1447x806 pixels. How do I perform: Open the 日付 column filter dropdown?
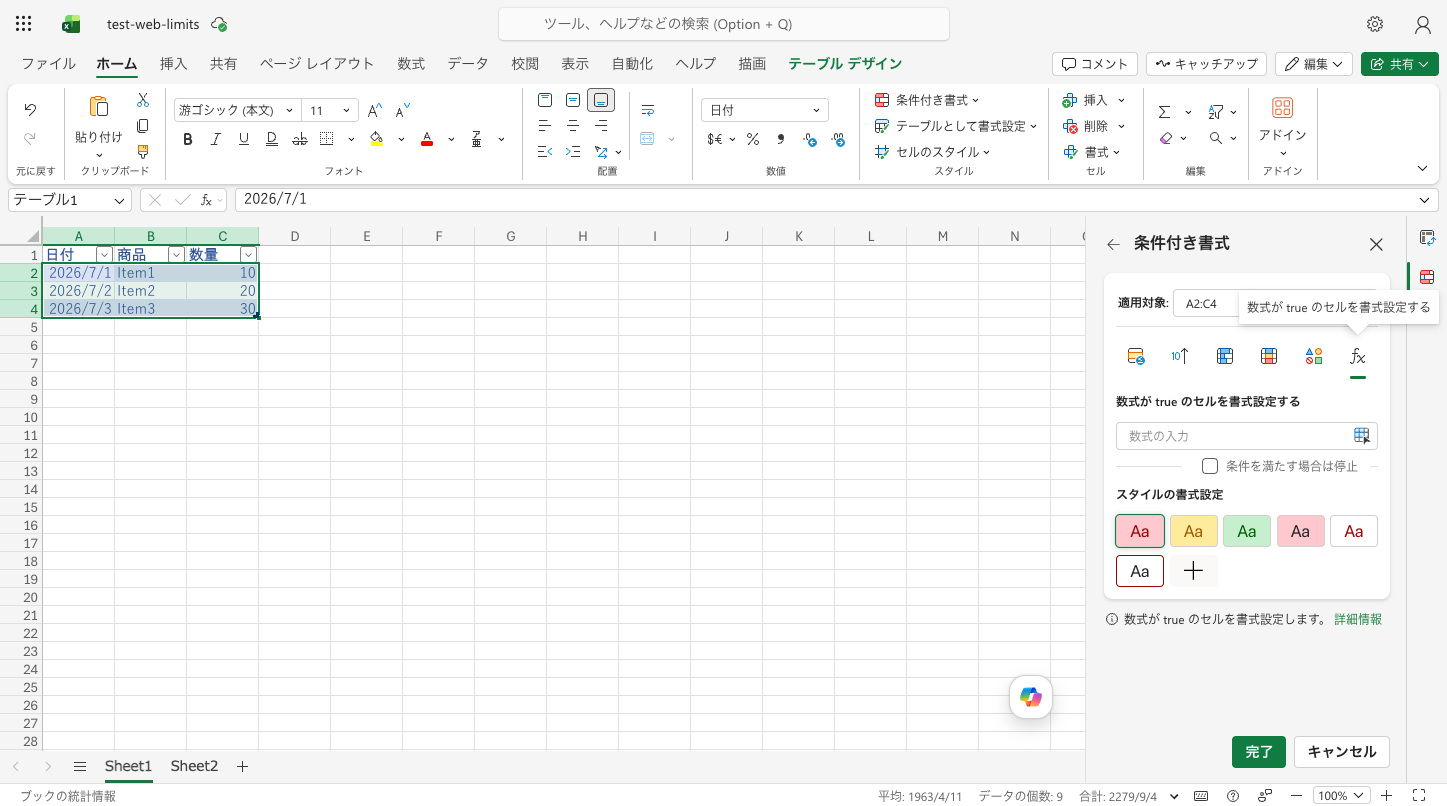(x=103, y=255)
